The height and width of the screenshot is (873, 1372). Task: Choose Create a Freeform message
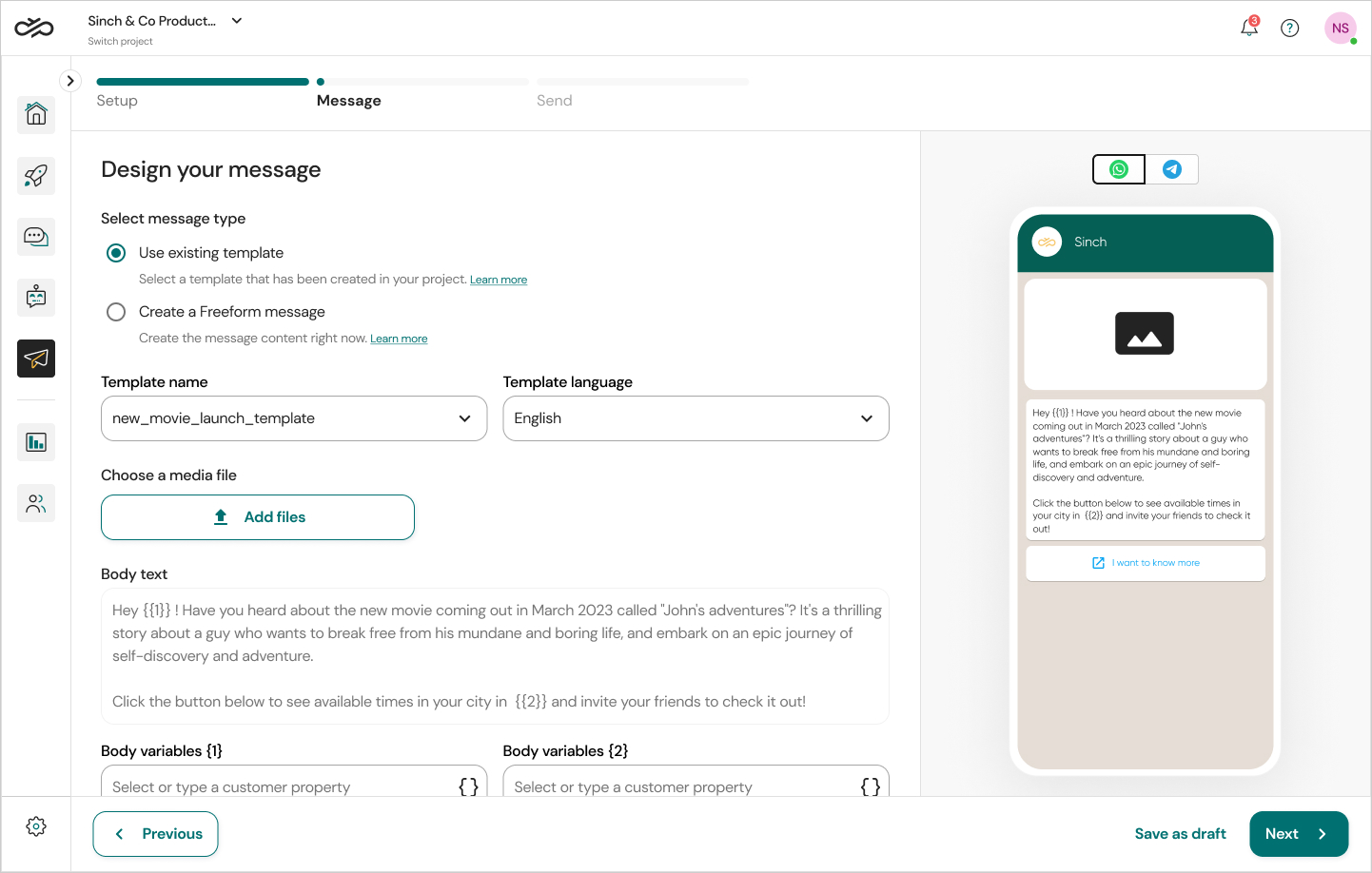[115, 311]
